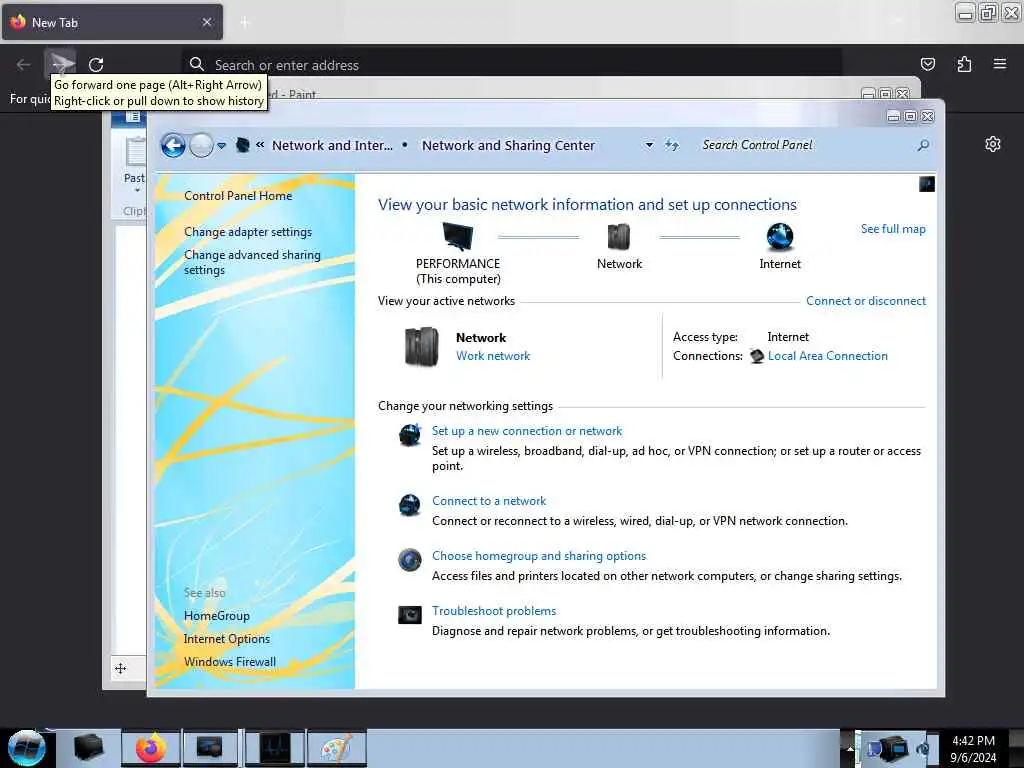This screenshot has height=768, width=1024.
Task: Open recent pages dropdown next to forward button
Action: tap(222, 146)
